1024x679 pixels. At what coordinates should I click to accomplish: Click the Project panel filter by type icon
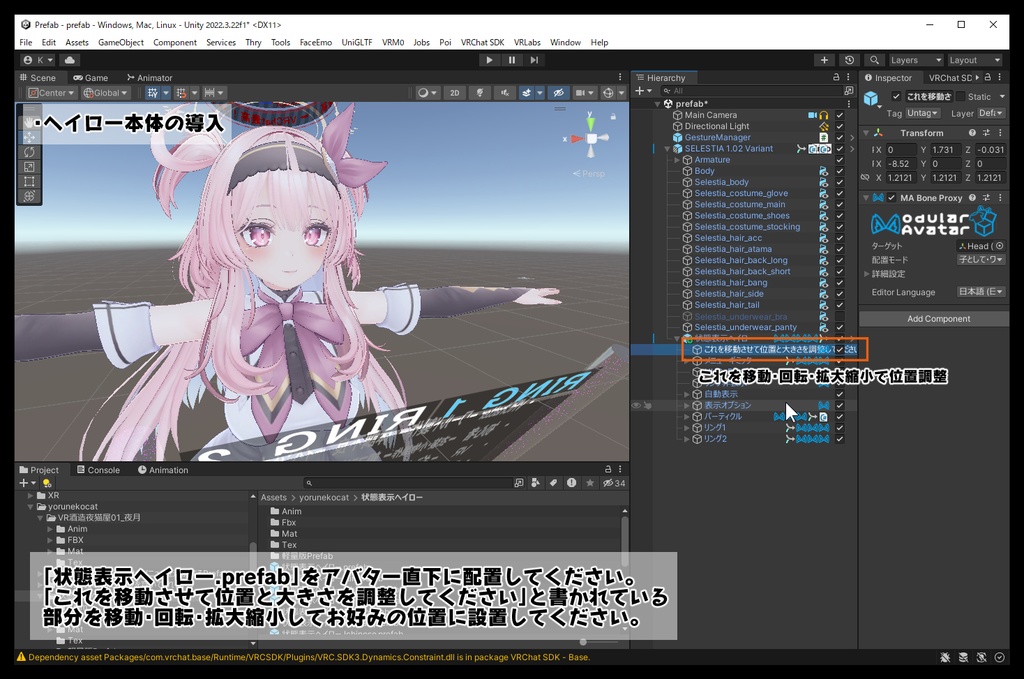536,483
